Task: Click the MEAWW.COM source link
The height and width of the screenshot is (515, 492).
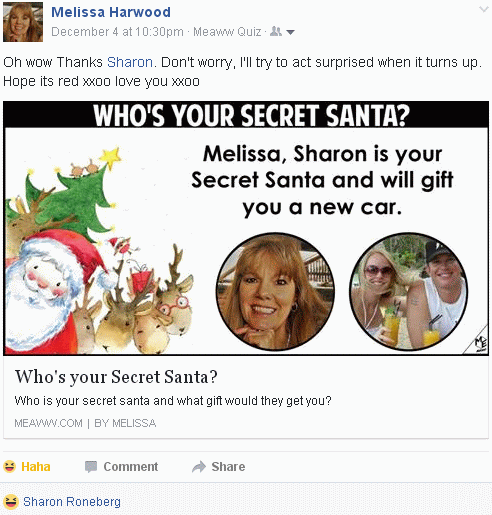Action: (x=48, y=423)
